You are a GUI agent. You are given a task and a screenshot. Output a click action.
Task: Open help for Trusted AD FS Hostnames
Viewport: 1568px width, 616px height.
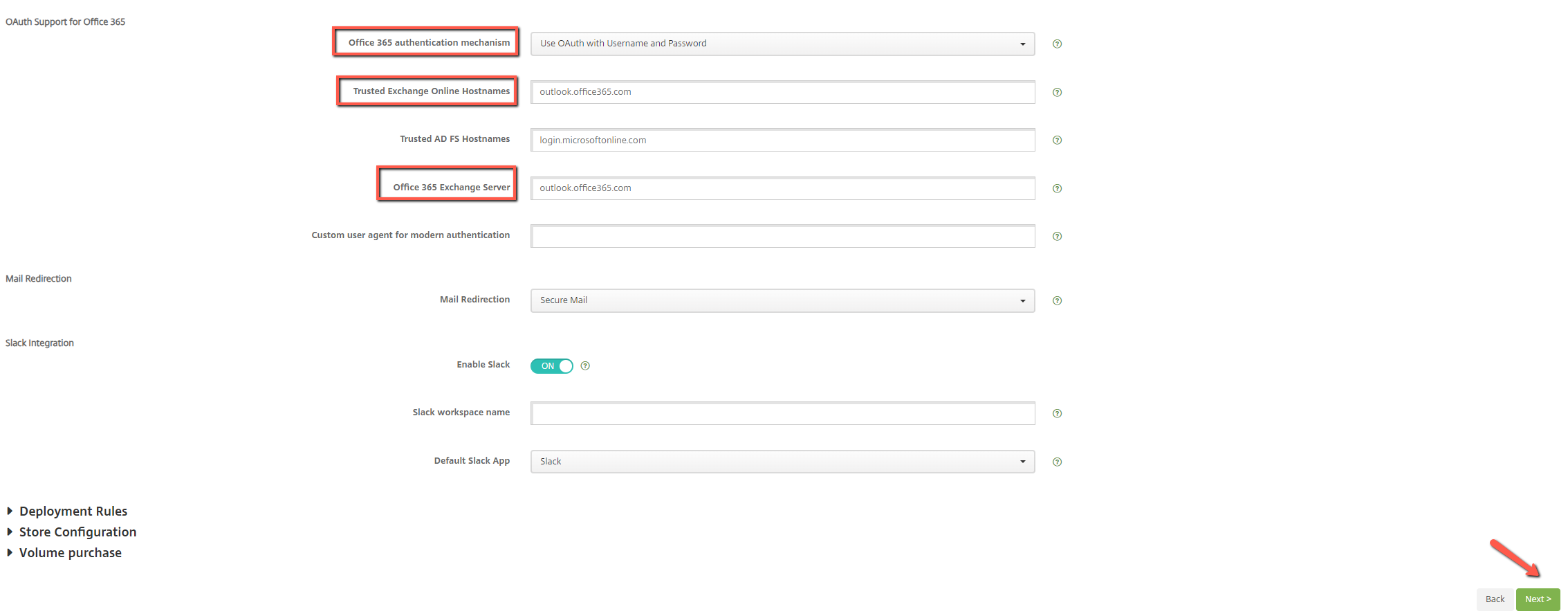pyautogui.click(x=1057, y=140)
